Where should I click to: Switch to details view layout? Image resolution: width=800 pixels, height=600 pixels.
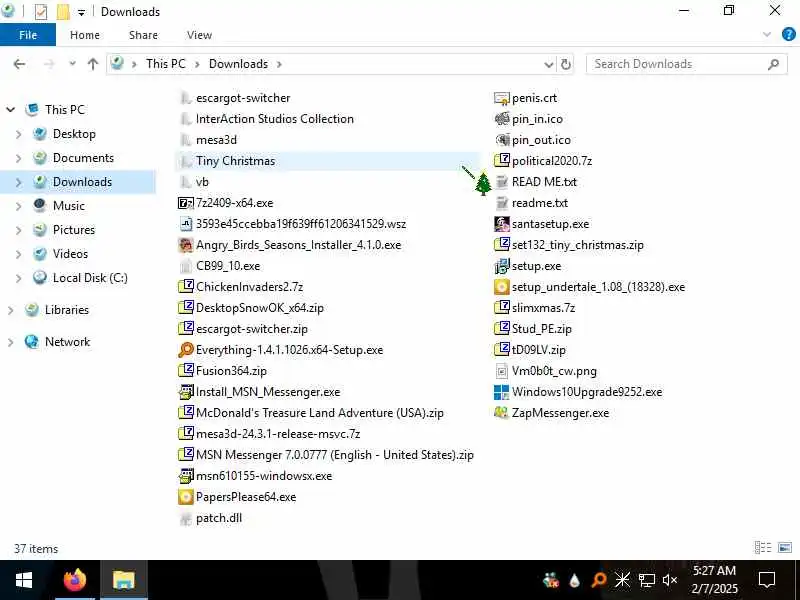[x=763, y=548]
